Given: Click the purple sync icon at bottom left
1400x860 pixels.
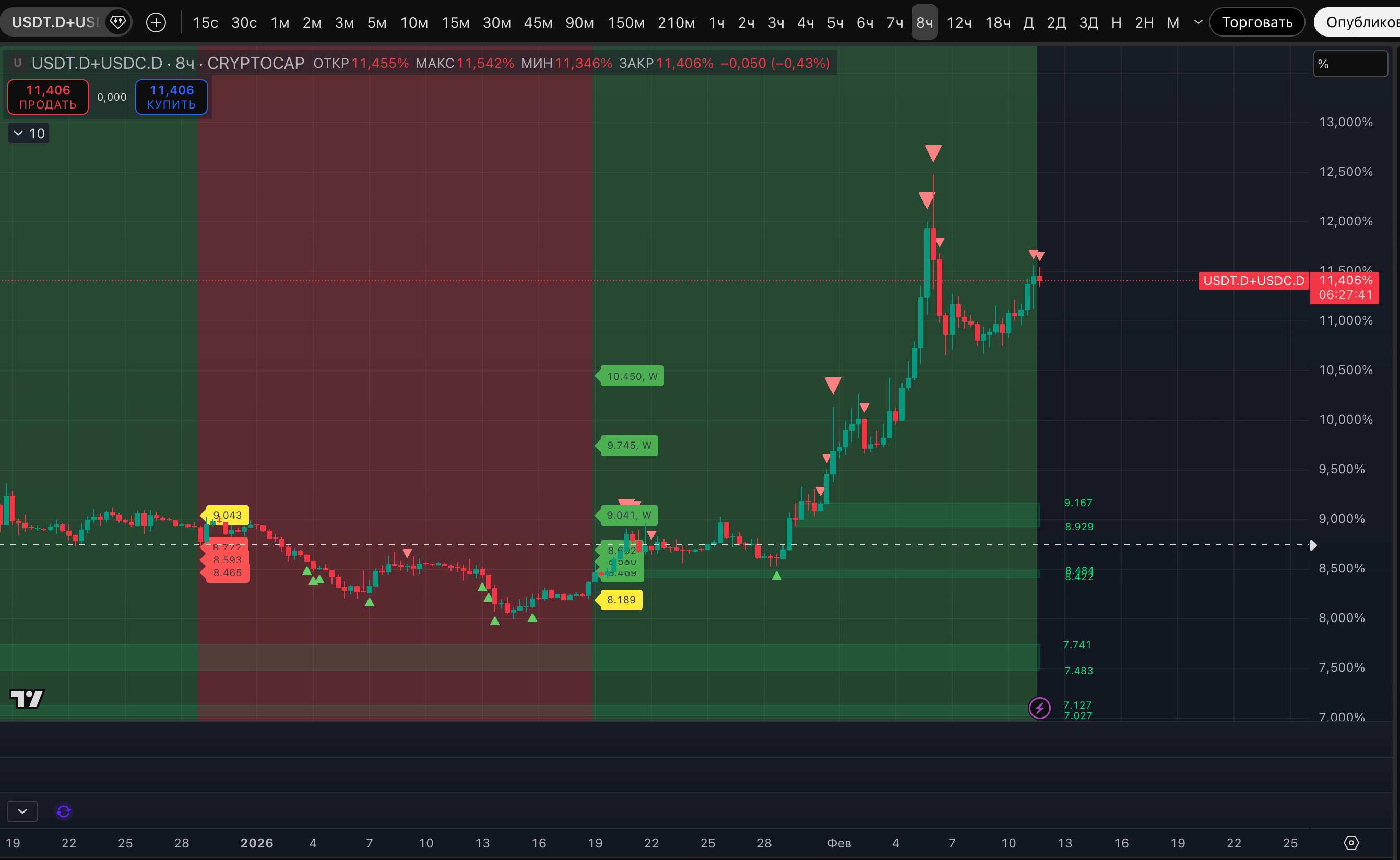Looking at the screenshot, I should pyautogui.click(x=64, y=811).
